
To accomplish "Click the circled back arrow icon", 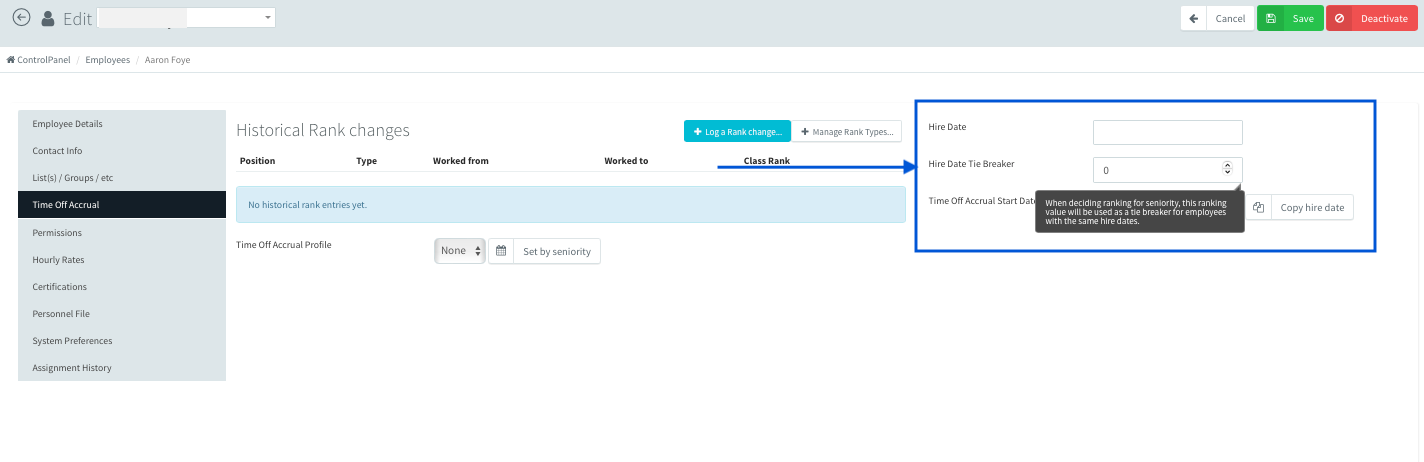I will click(x=21, y=18).
